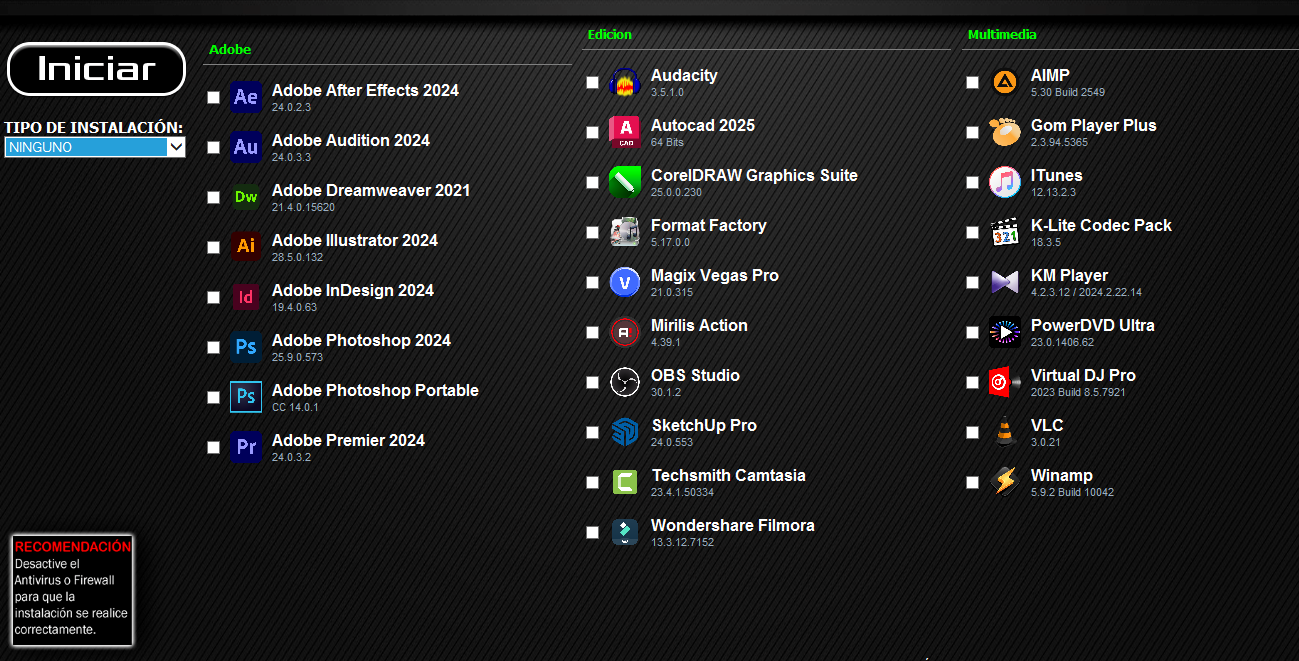Click the Techsmith Camtasia icon
This screenshot has height=661, width=1299.
point(625,482)
